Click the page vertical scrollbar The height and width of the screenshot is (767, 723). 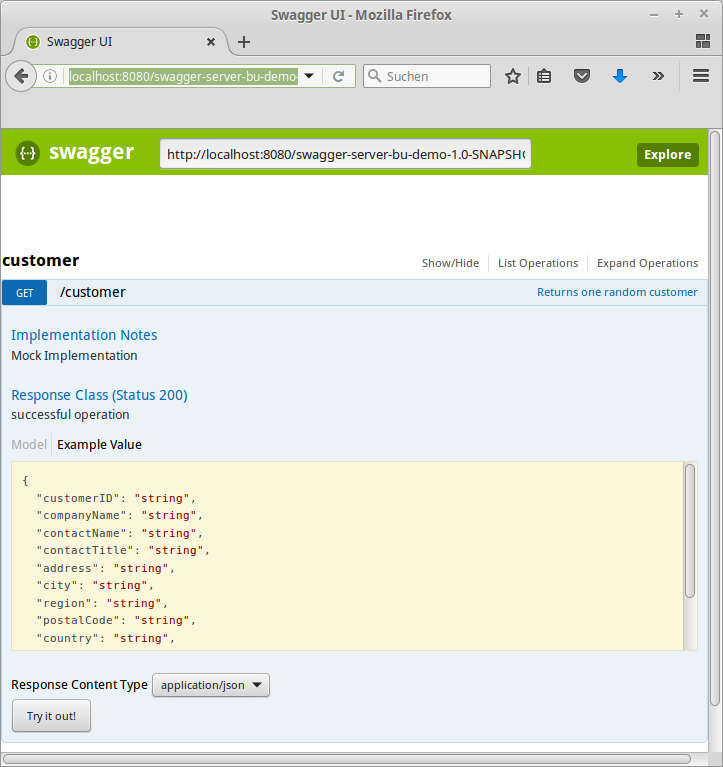click(715, 418)
